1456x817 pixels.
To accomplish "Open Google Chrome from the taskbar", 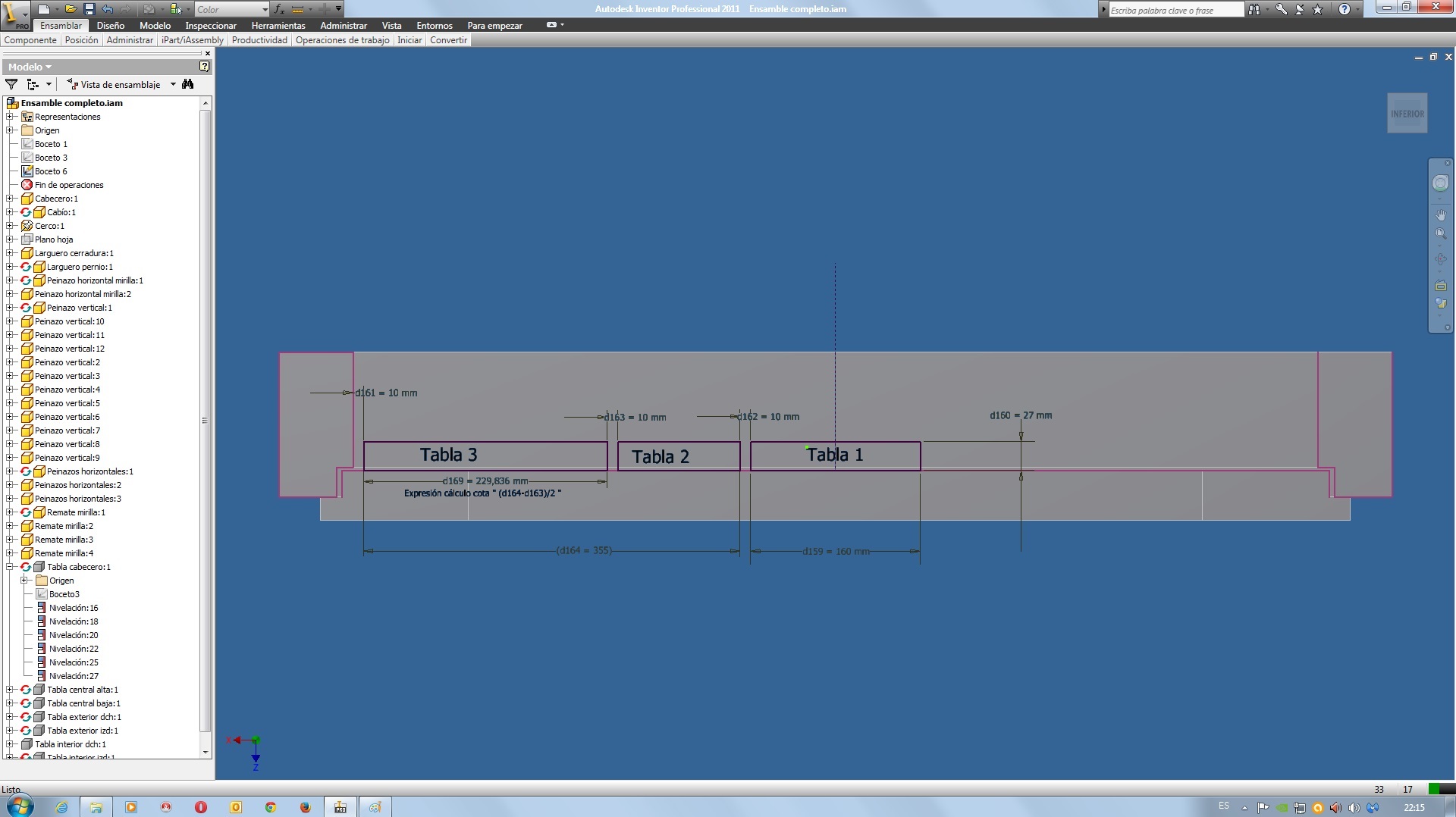I will 270,807.
